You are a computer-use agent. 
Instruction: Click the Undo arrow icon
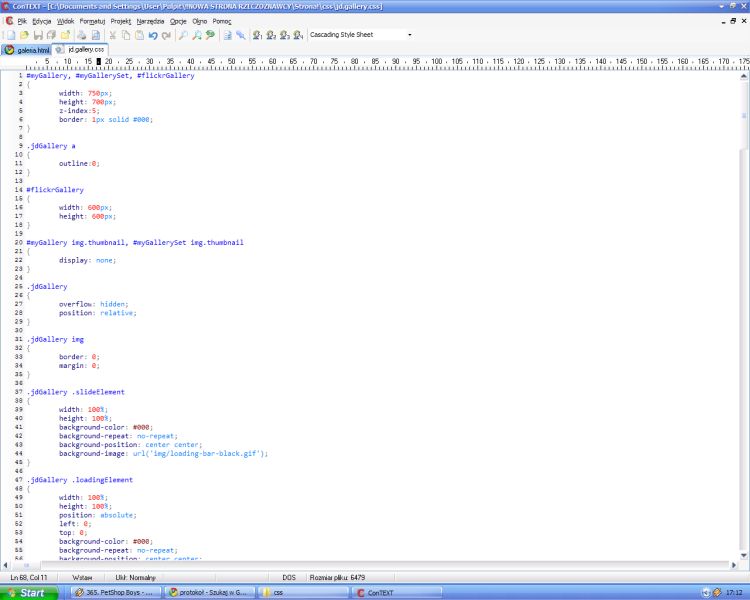coord(153,35)
